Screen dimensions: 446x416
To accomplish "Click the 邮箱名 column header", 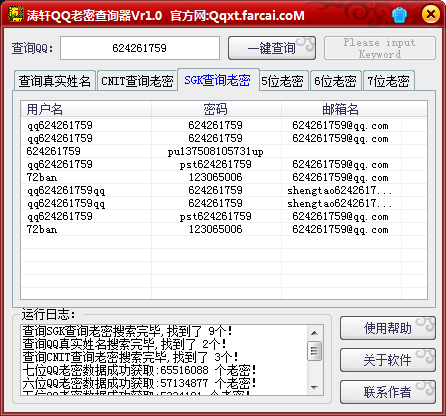I will click(x=341, y=109).
